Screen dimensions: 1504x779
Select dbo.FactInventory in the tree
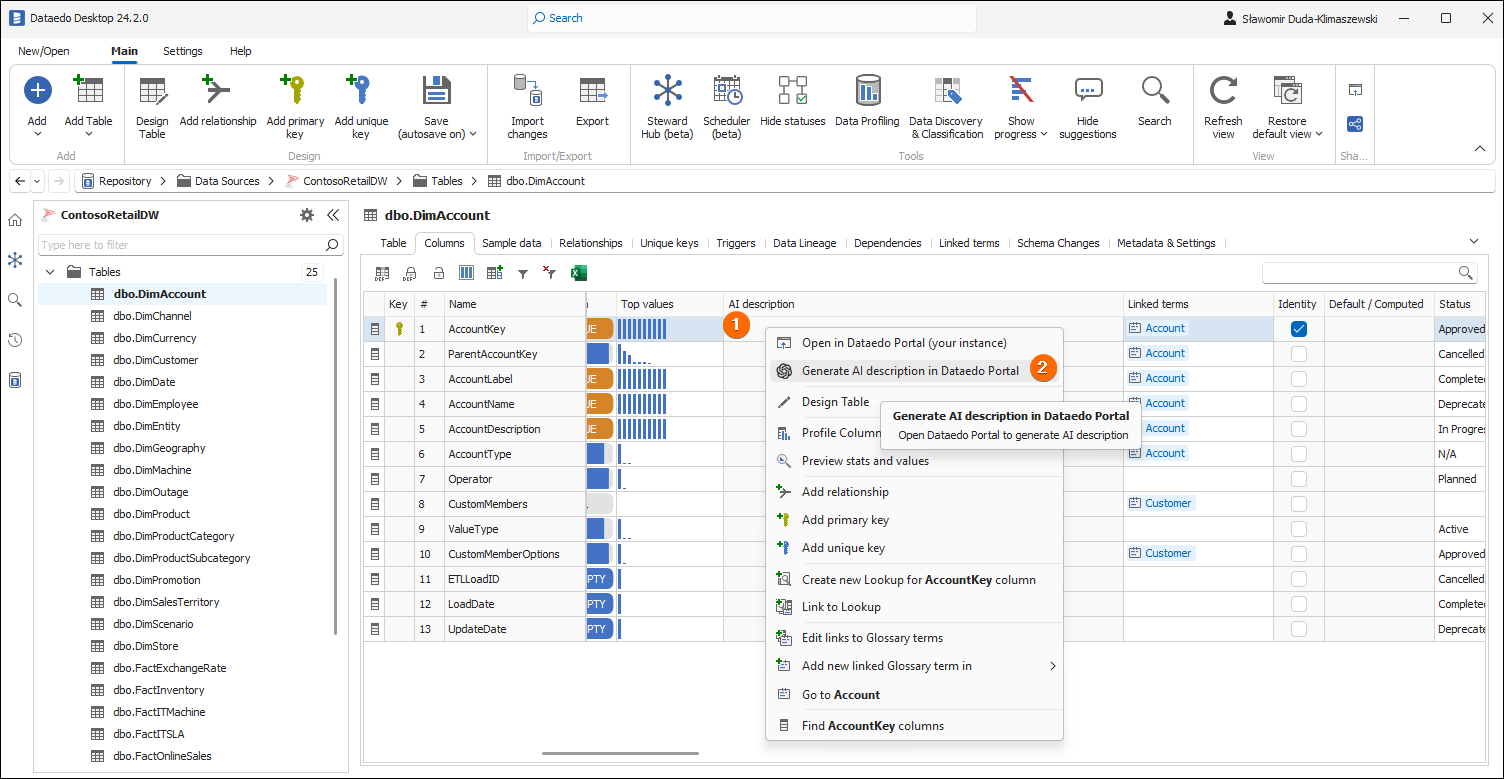click(159, 690)
